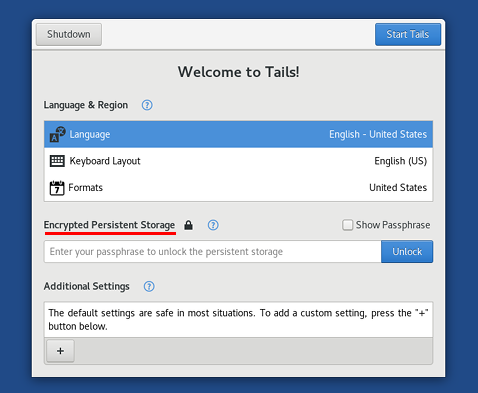This screenshot has height=393, width=478.
Task: Click the padlock icon
Action: click(189, 225)
